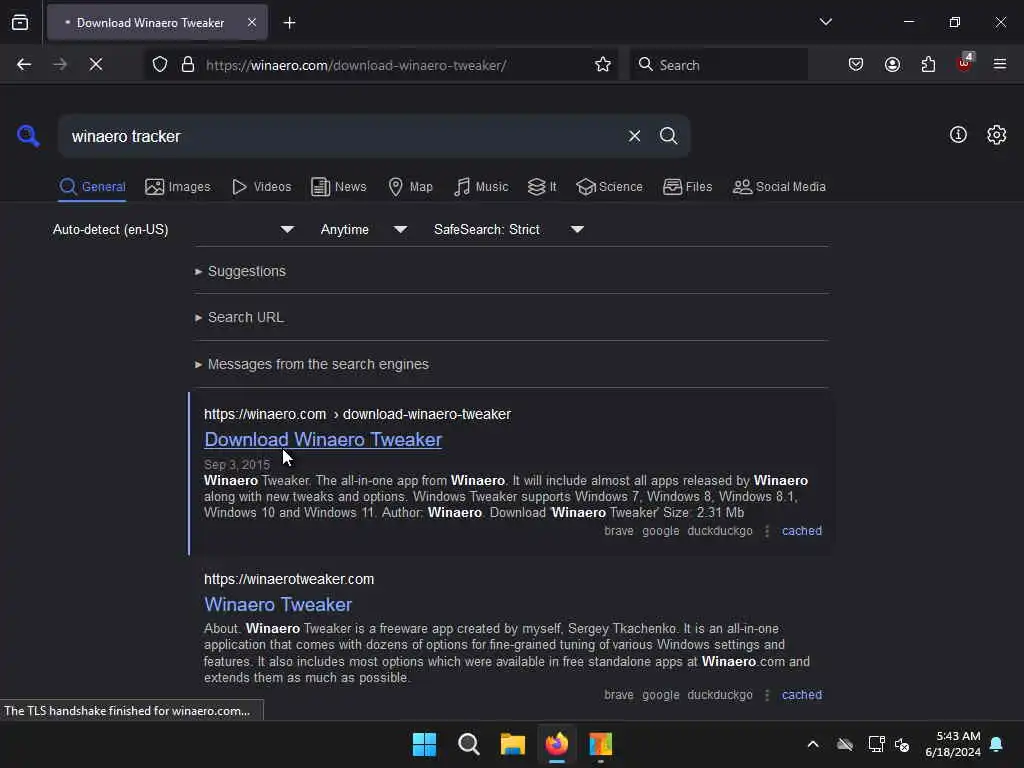This screenshot has width=1024, height=768.
Task: Switch to the Images category
Action: [x=178, y=187]
